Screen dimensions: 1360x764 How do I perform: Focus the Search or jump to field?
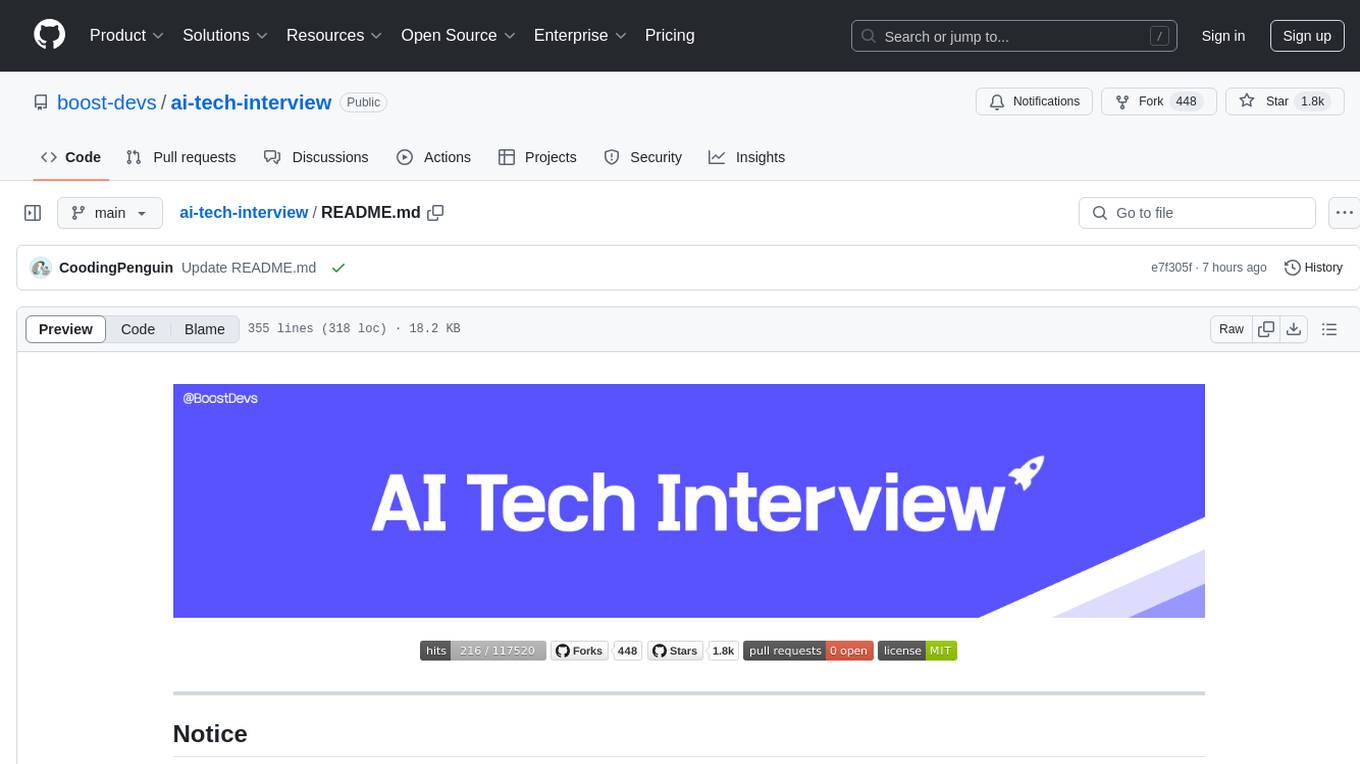1013,36
